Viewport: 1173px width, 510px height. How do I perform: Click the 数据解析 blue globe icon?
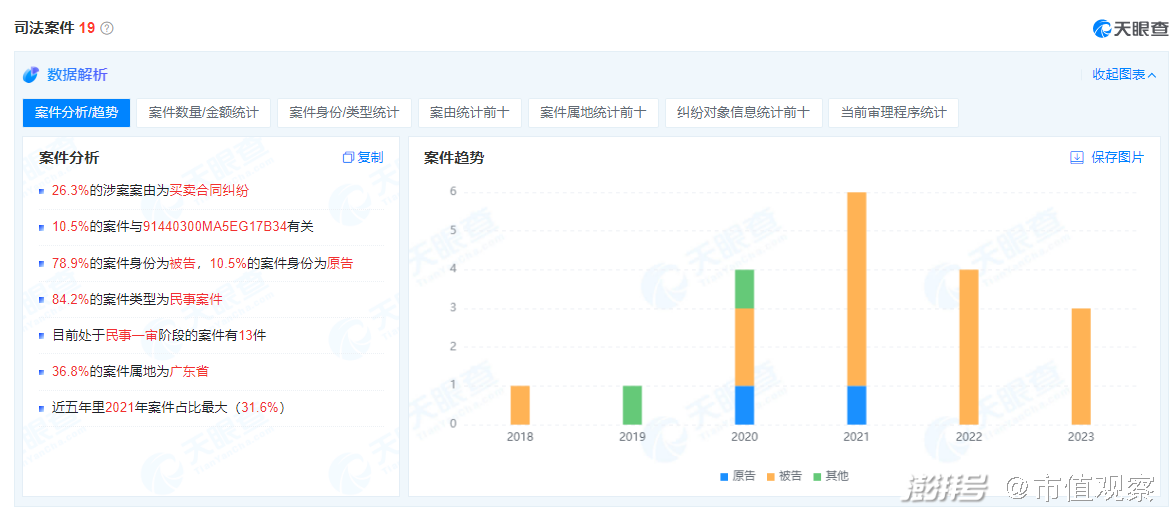point(31,75)
